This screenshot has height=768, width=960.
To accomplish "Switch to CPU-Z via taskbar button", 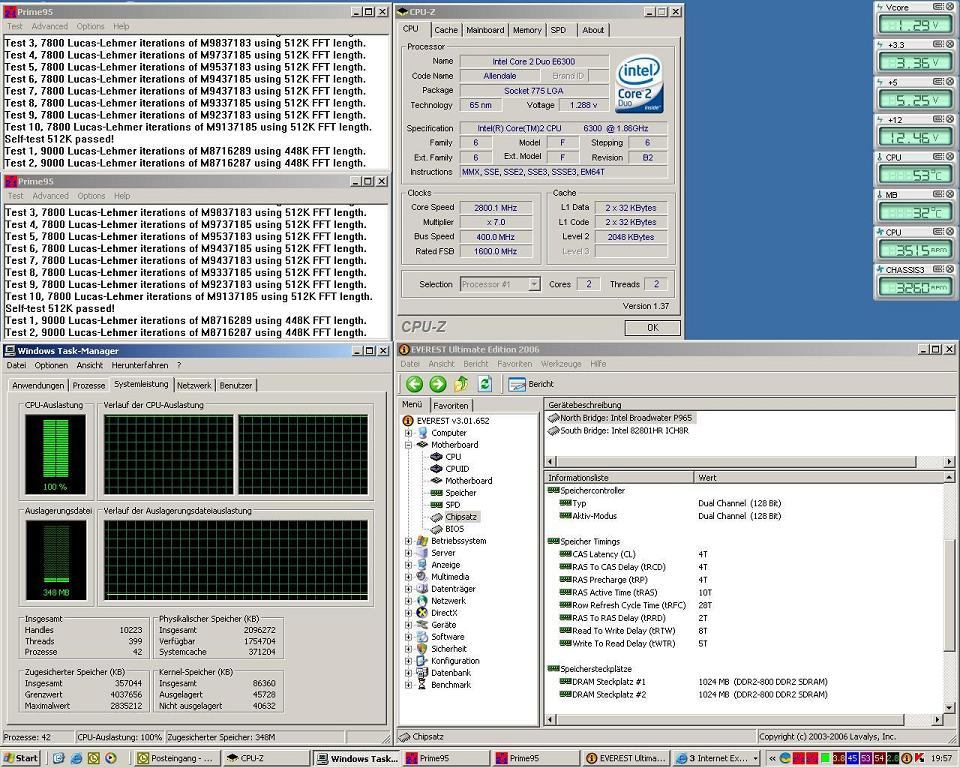I will click(x=264, y=758).
